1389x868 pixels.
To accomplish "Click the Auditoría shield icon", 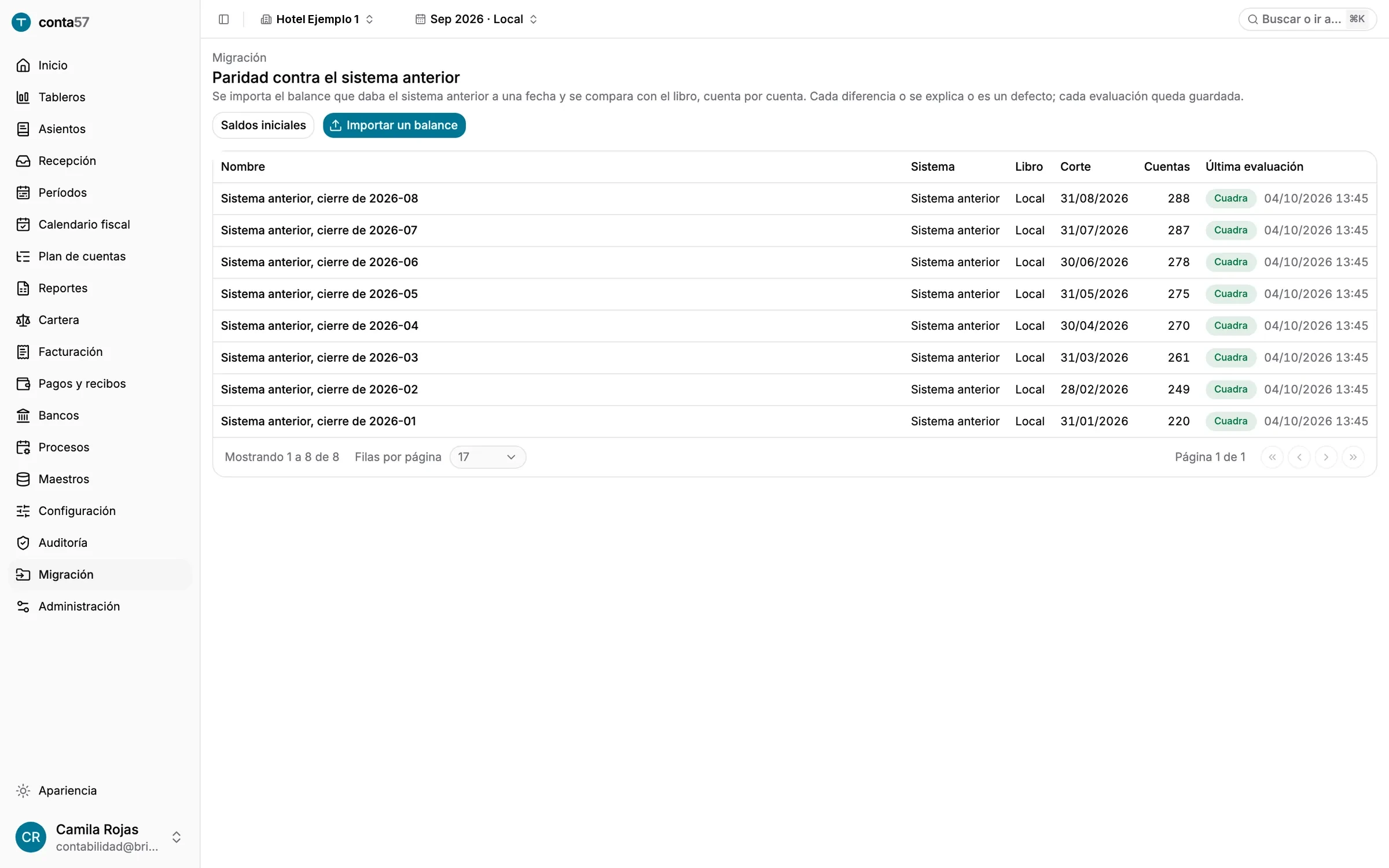I will click(x=23, y=543).
